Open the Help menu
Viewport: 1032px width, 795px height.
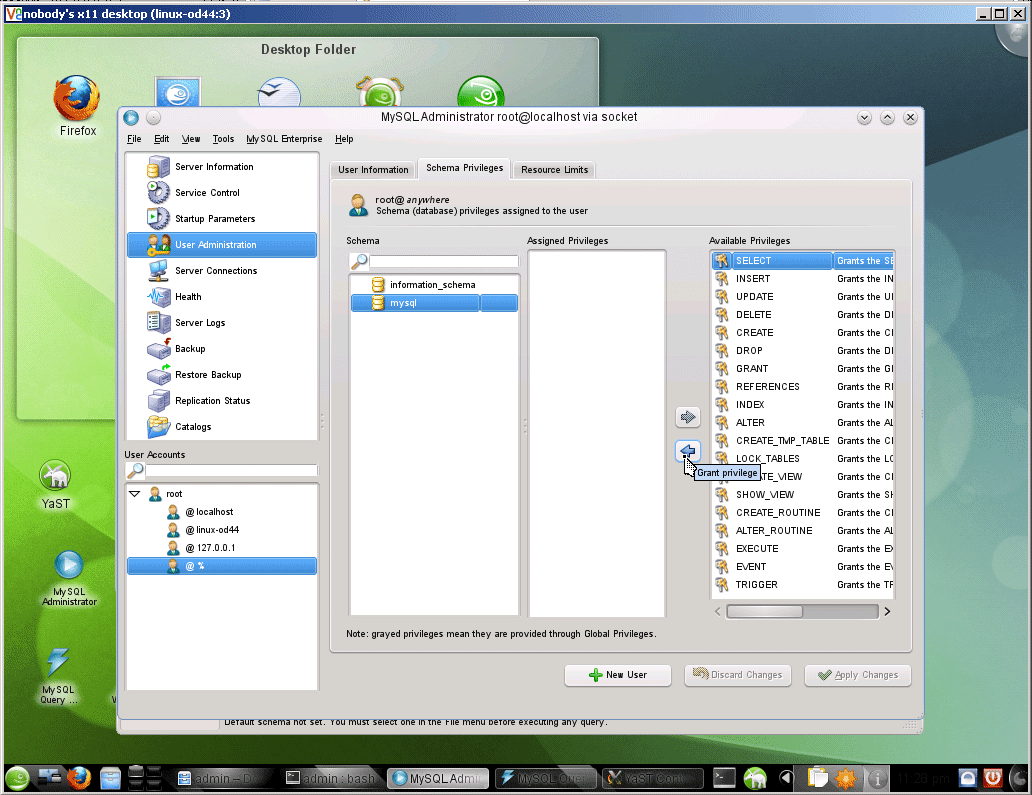pyautogui.click(x=344, y=139)
